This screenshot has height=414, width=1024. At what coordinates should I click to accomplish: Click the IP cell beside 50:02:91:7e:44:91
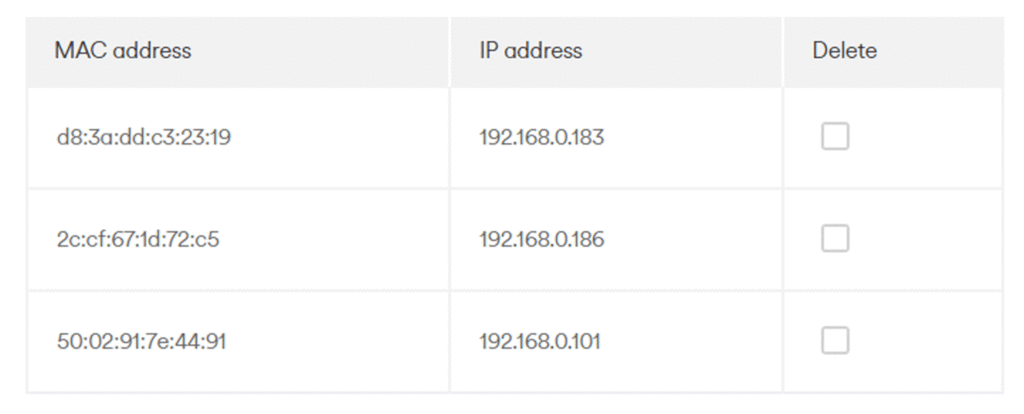click(540, 342)
